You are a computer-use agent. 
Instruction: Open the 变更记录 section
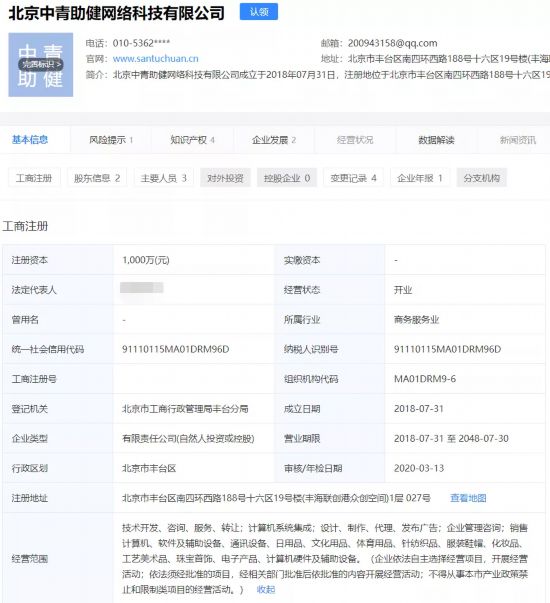click(x=353, y=178)
